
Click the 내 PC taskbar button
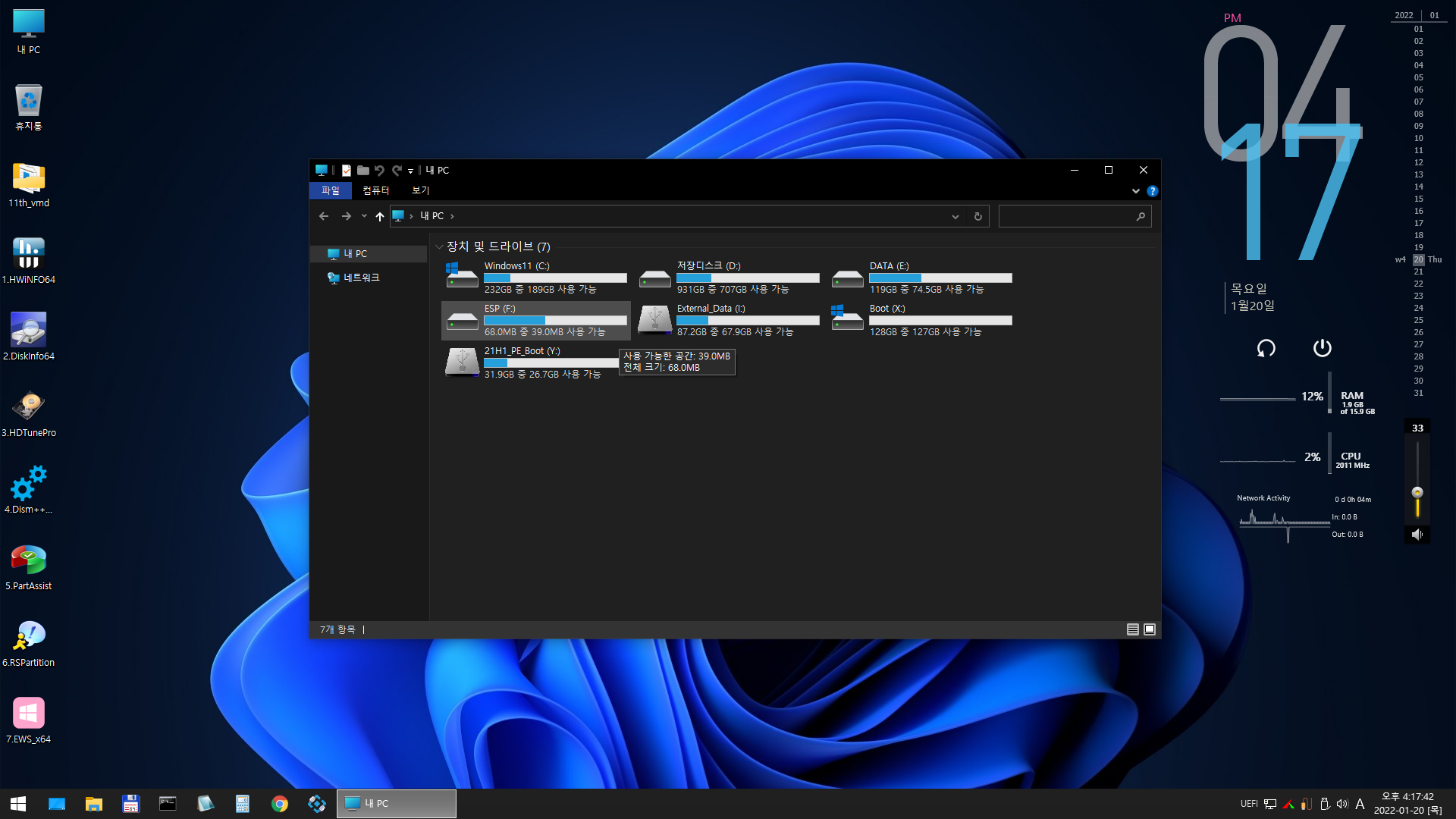pyautogui.click(x=397, y=804)
